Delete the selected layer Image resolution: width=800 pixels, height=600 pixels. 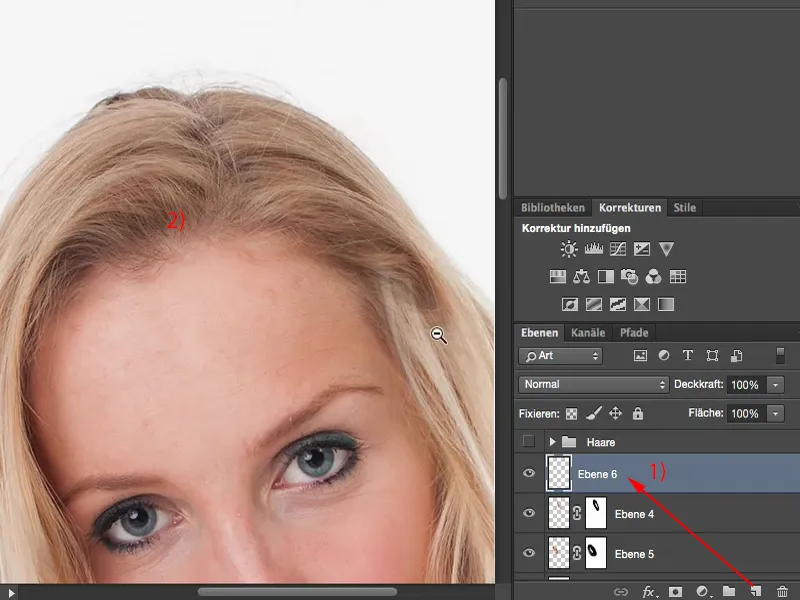pos(782,592)
